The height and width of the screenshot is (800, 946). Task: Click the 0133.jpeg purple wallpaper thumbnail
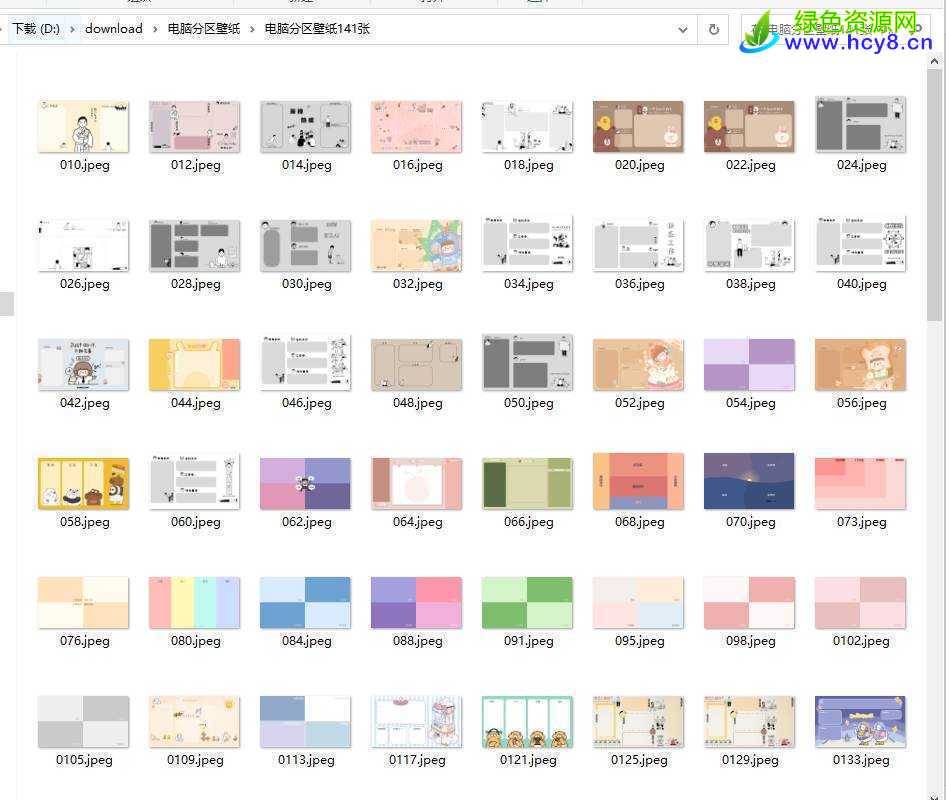860,721
